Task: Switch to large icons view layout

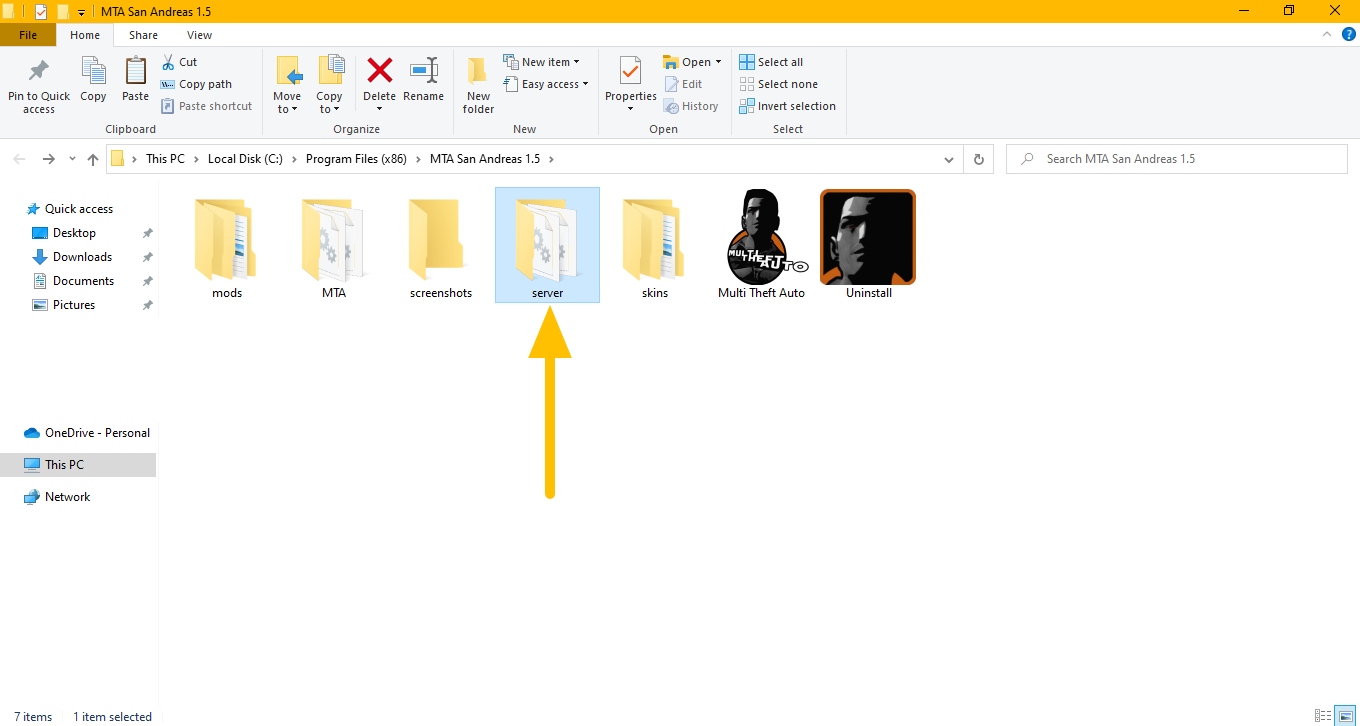Action: tap(1345, 716)
